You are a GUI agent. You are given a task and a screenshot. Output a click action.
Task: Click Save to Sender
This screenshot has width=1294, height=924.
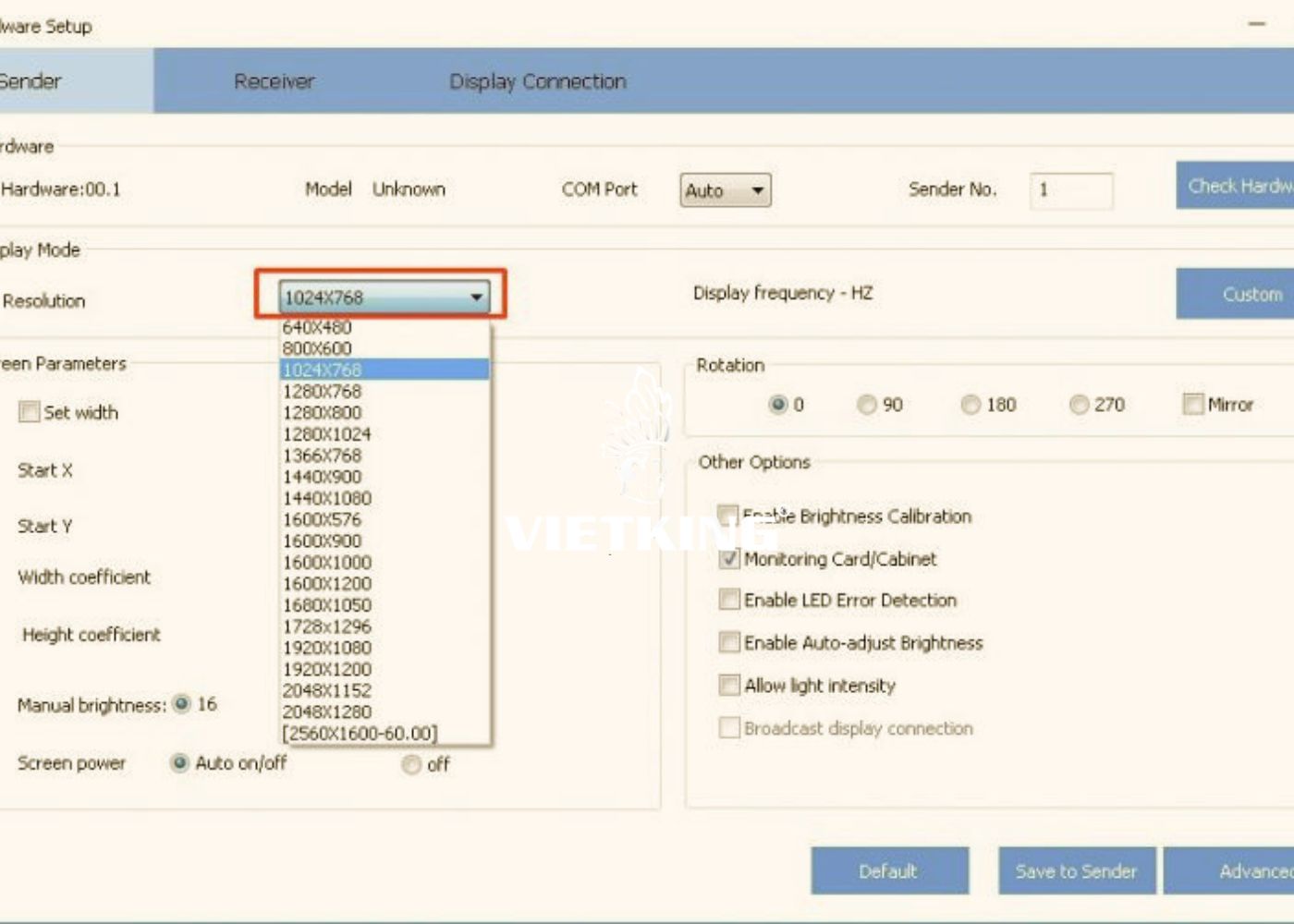point(1075,870)
